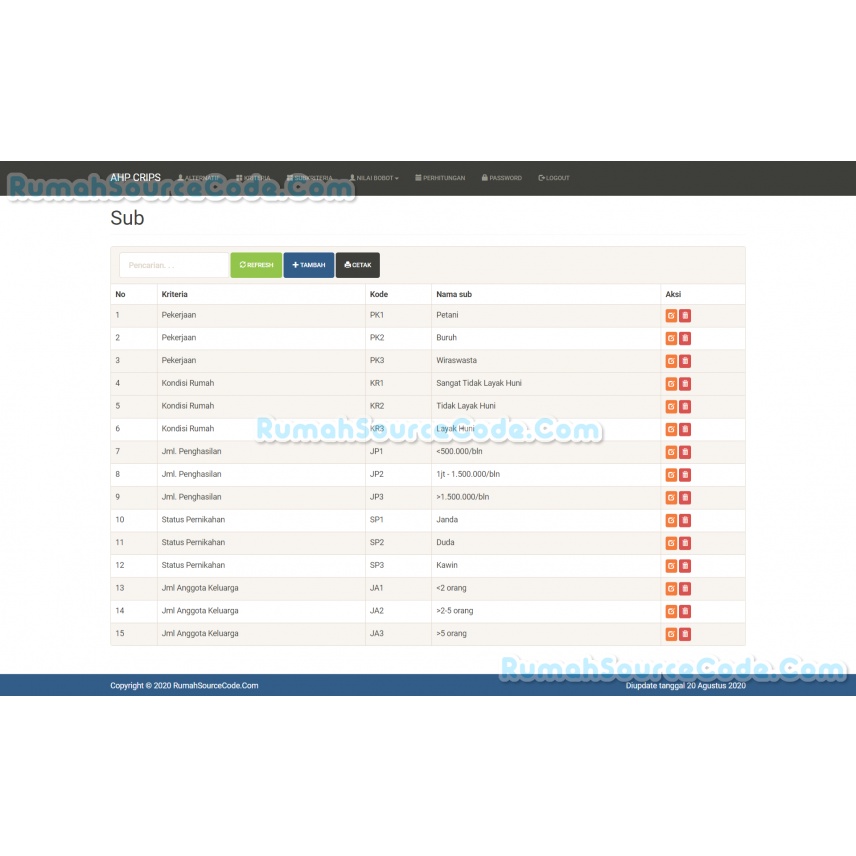Click the Copyright RumahSourceCode.Com footer text

184,686
